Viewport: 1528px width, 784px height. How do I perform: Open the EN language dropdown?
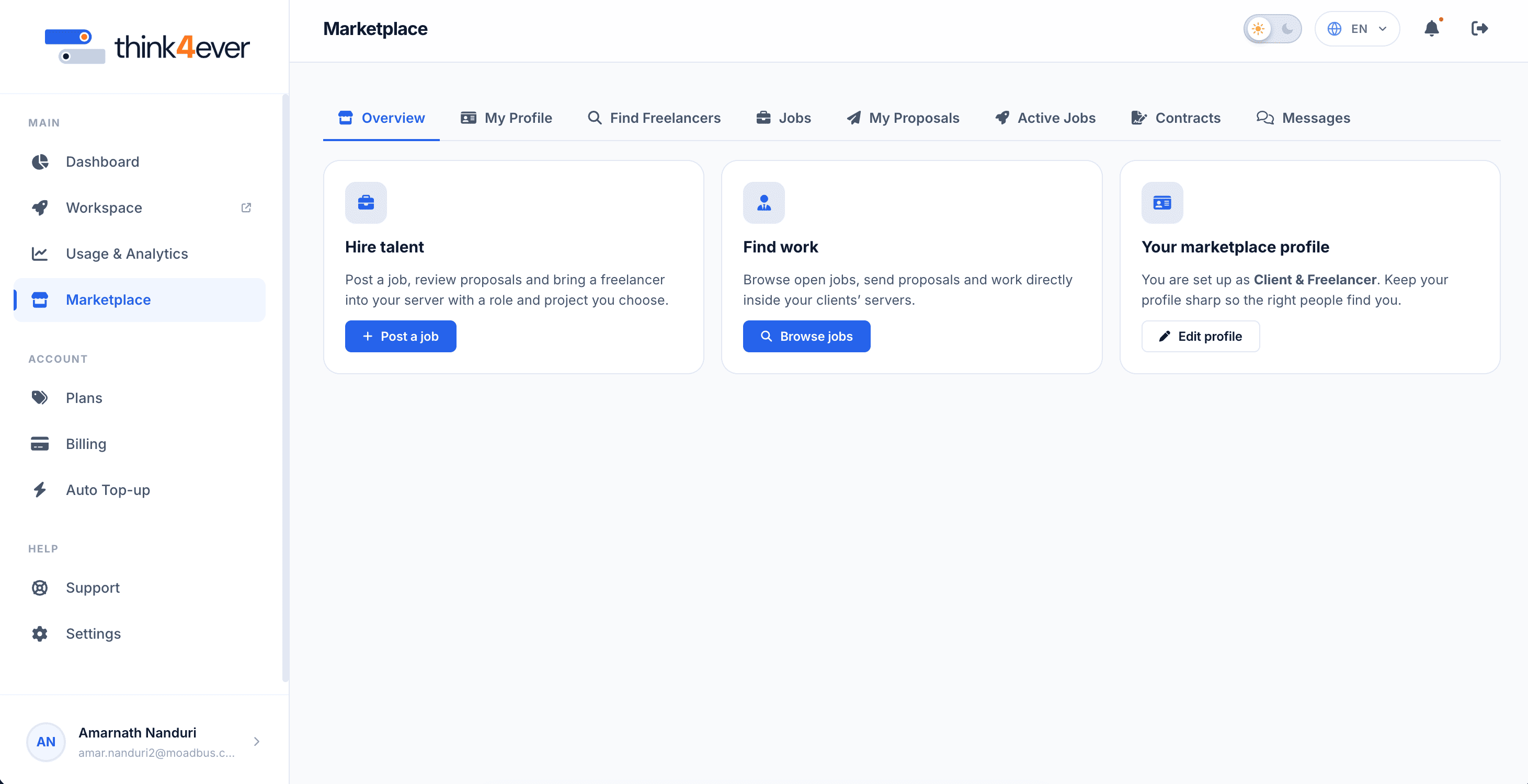(1357, 28)
